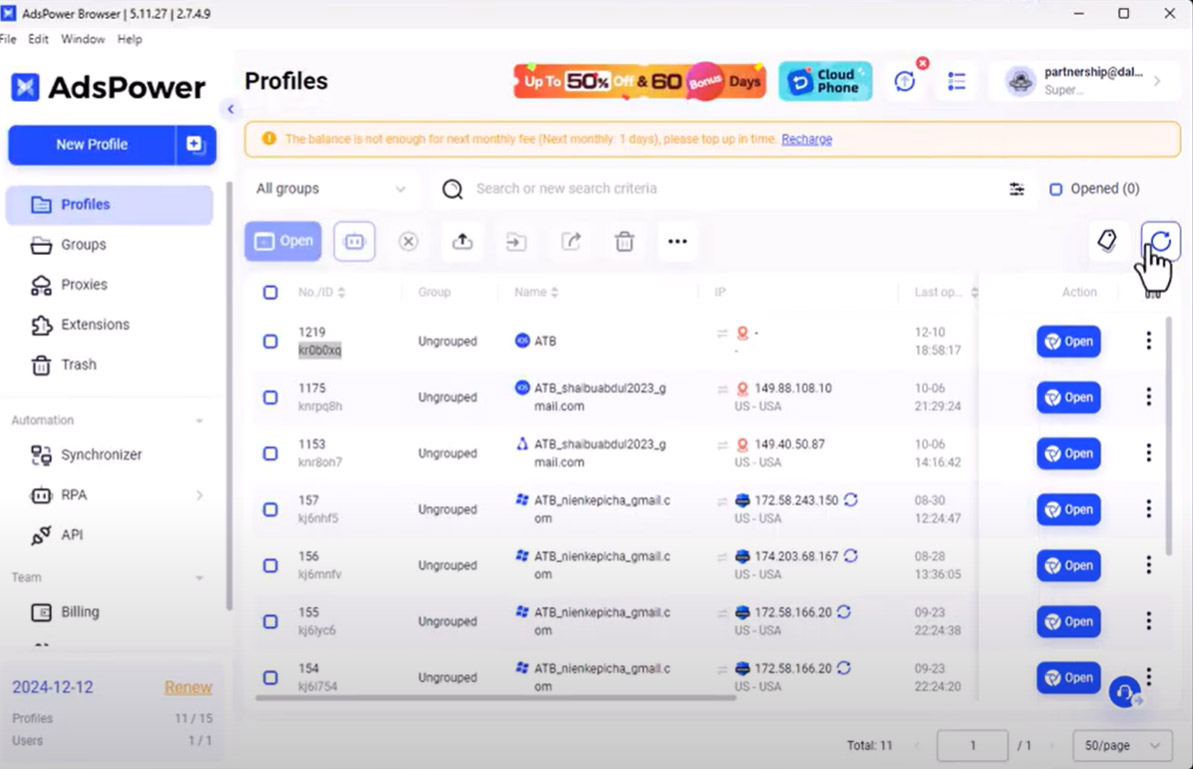Click the Renew link

(188, 688)
